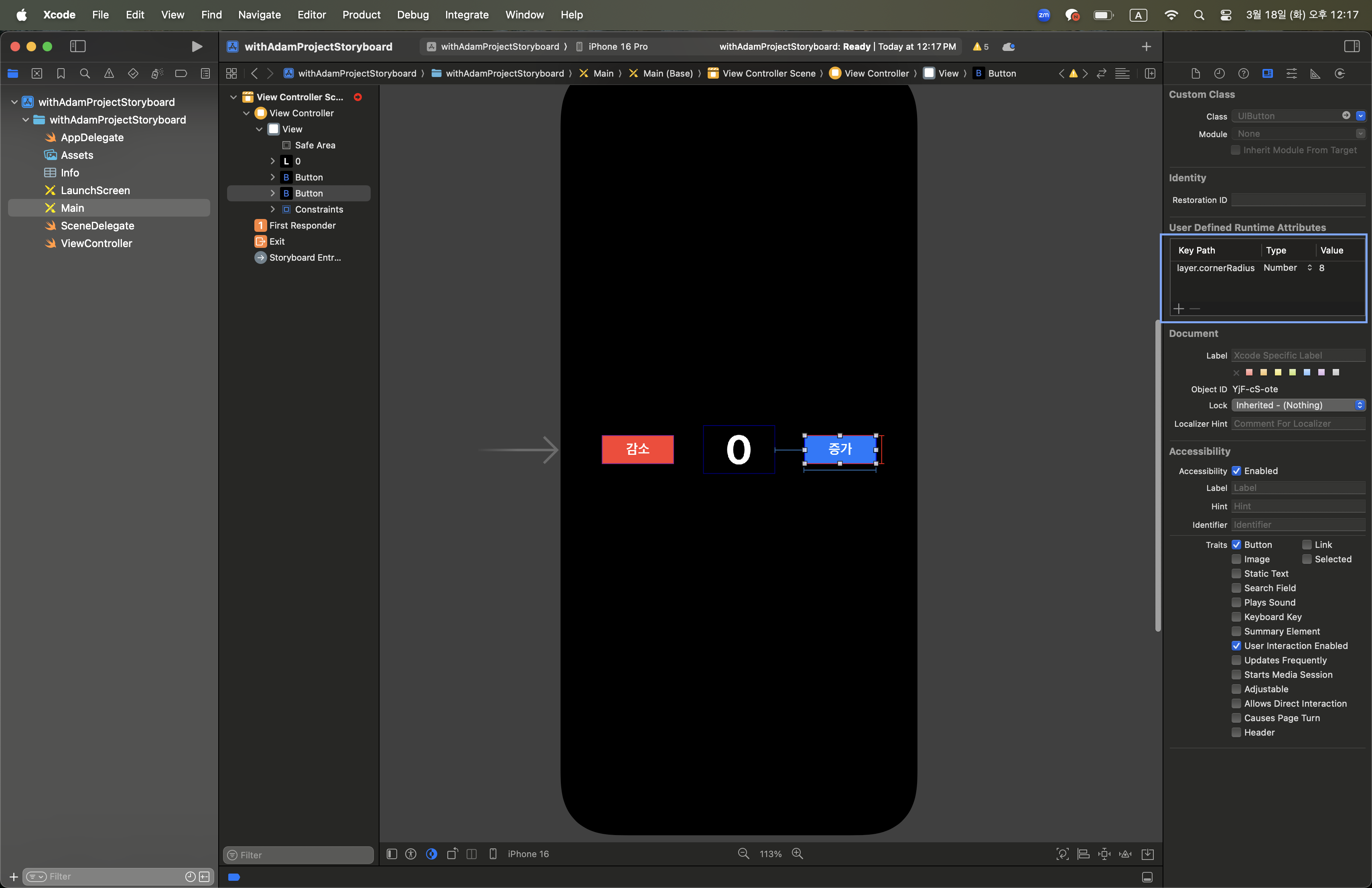Choose the iPhone 16 Pro run destination
1372x888 pixels.
(x=612, y=47)
